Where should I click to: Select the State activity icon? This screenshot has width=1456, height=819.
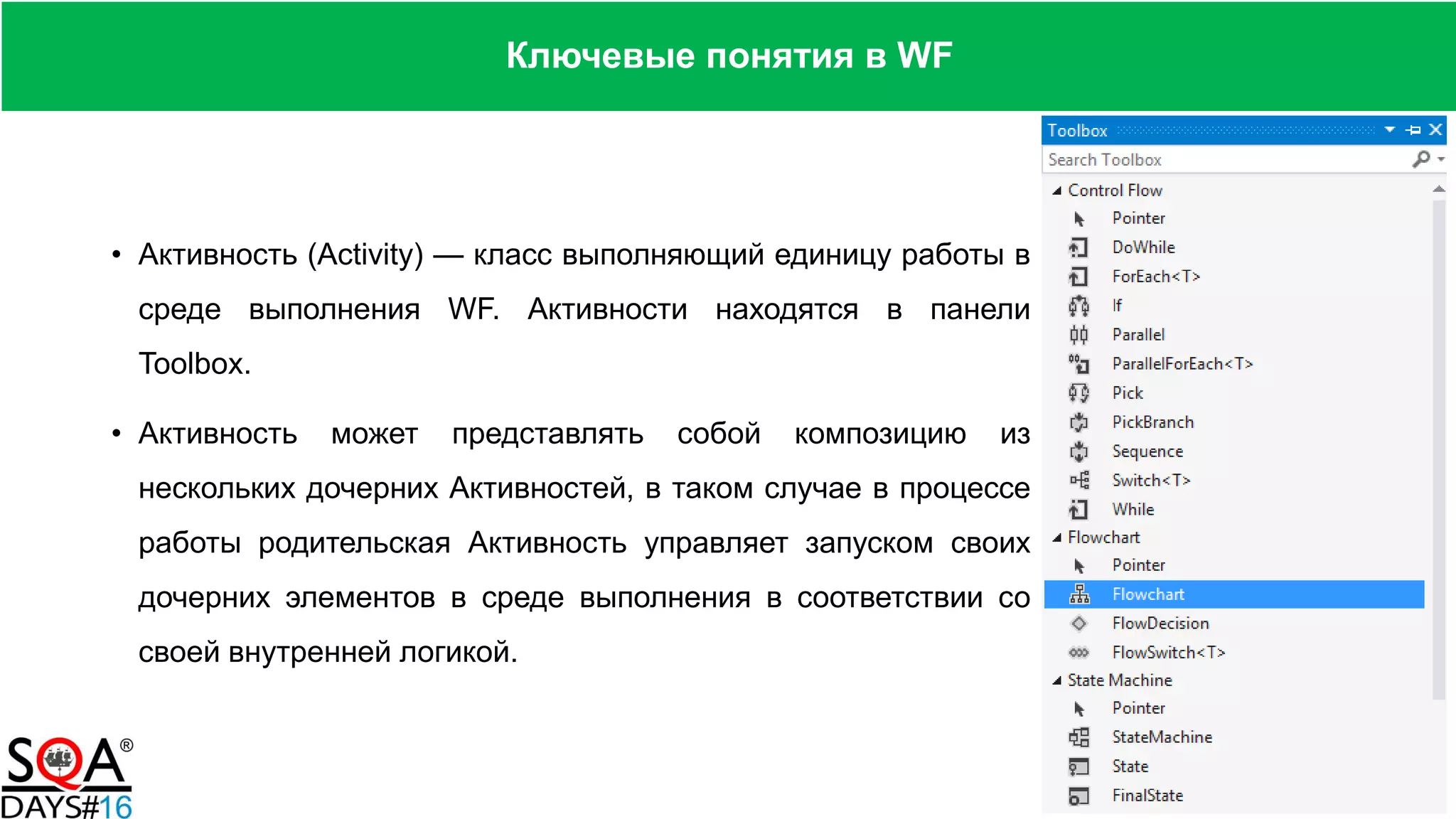click(x=1078, y=767)
